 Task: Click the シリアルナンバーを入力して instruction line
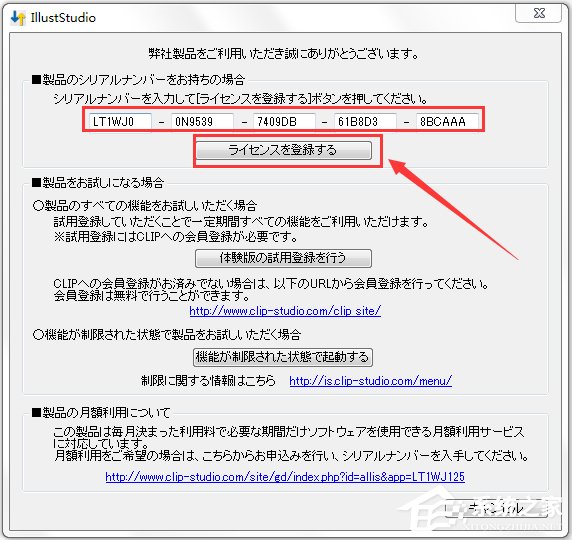pos(241,99)
